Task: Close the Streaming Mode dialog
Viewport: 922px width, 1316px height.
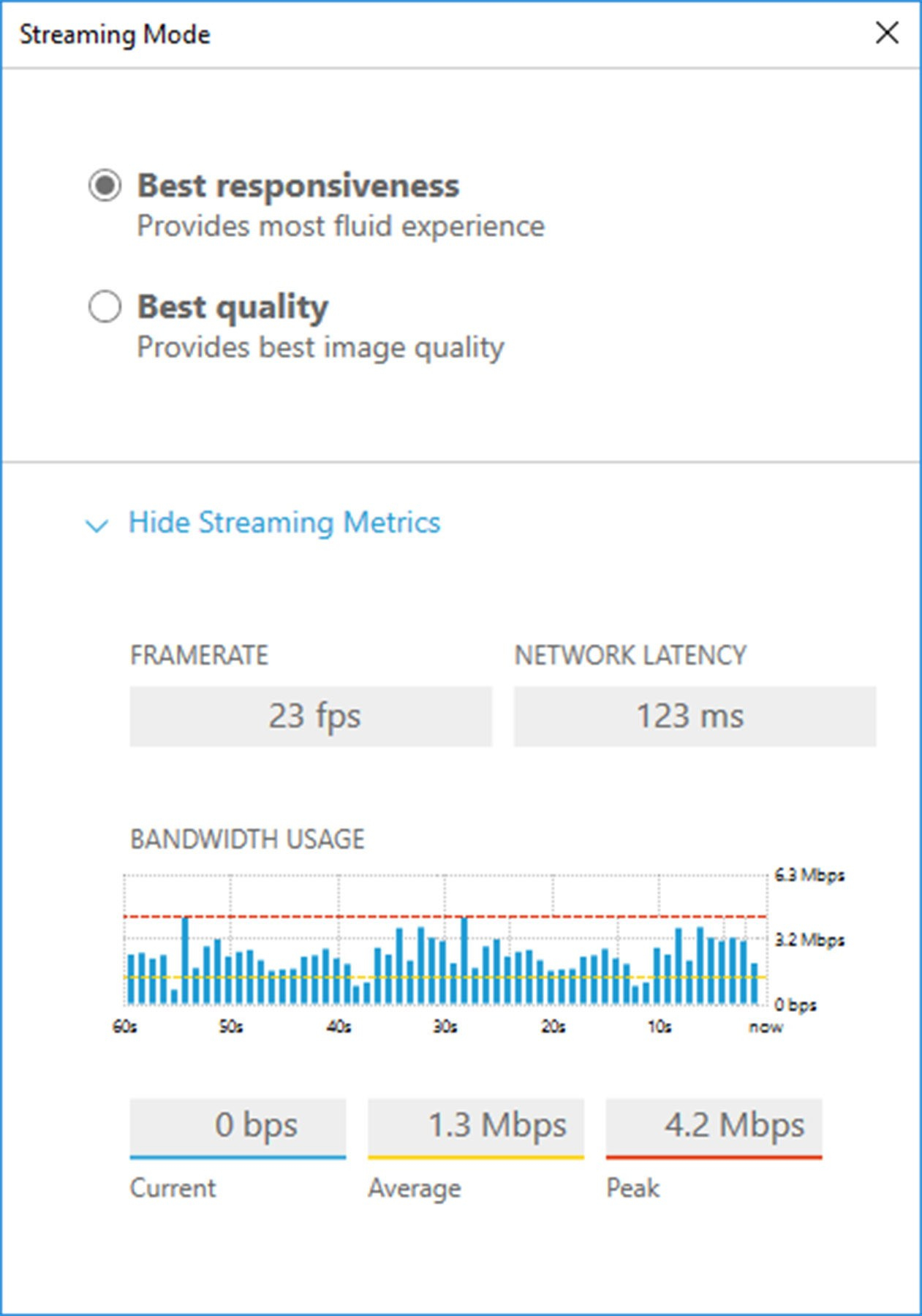Action: tap(887, 33)
